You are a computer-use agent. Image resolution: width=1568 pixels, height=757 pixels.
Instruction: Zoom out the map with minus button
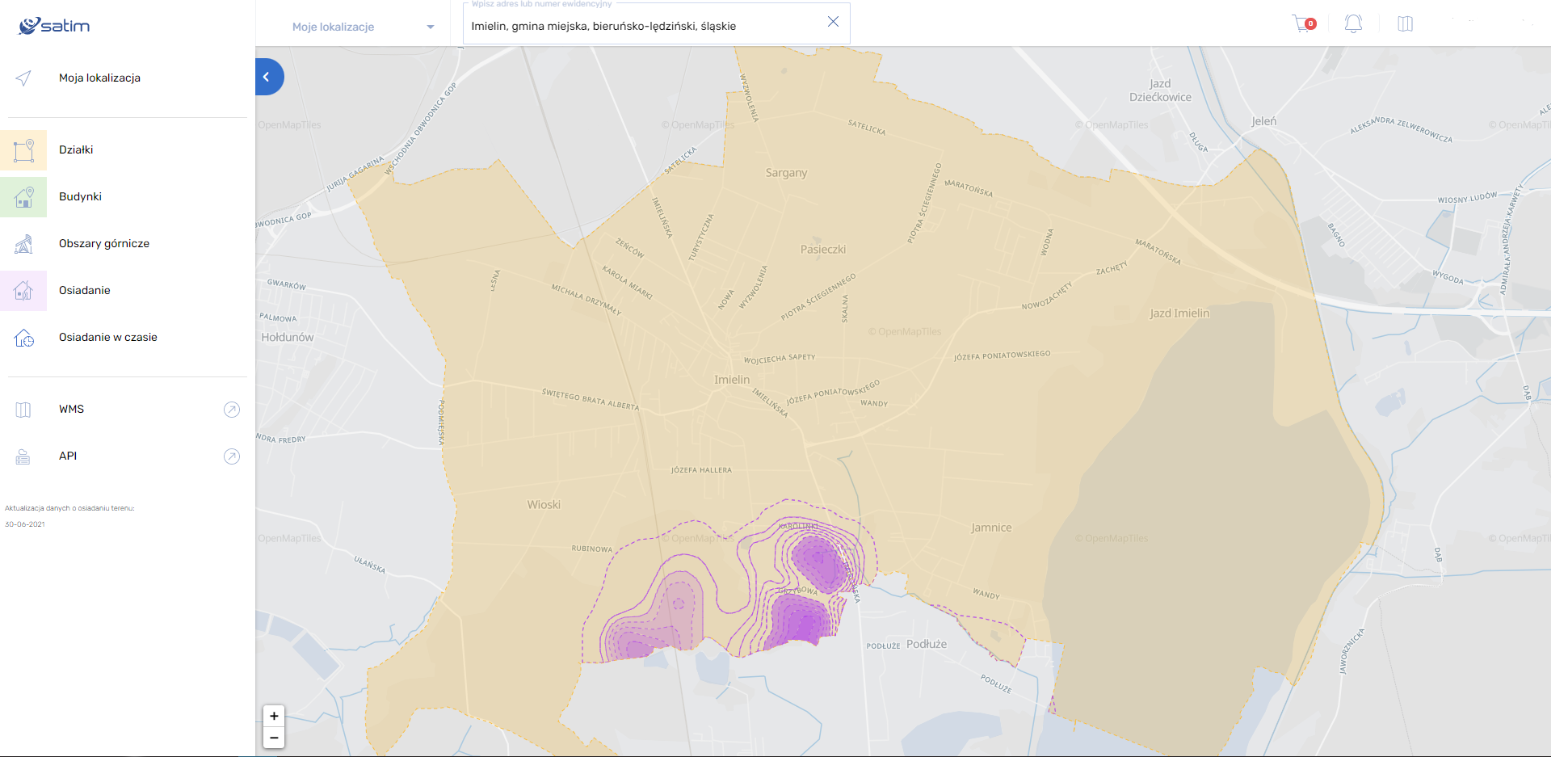274,737
